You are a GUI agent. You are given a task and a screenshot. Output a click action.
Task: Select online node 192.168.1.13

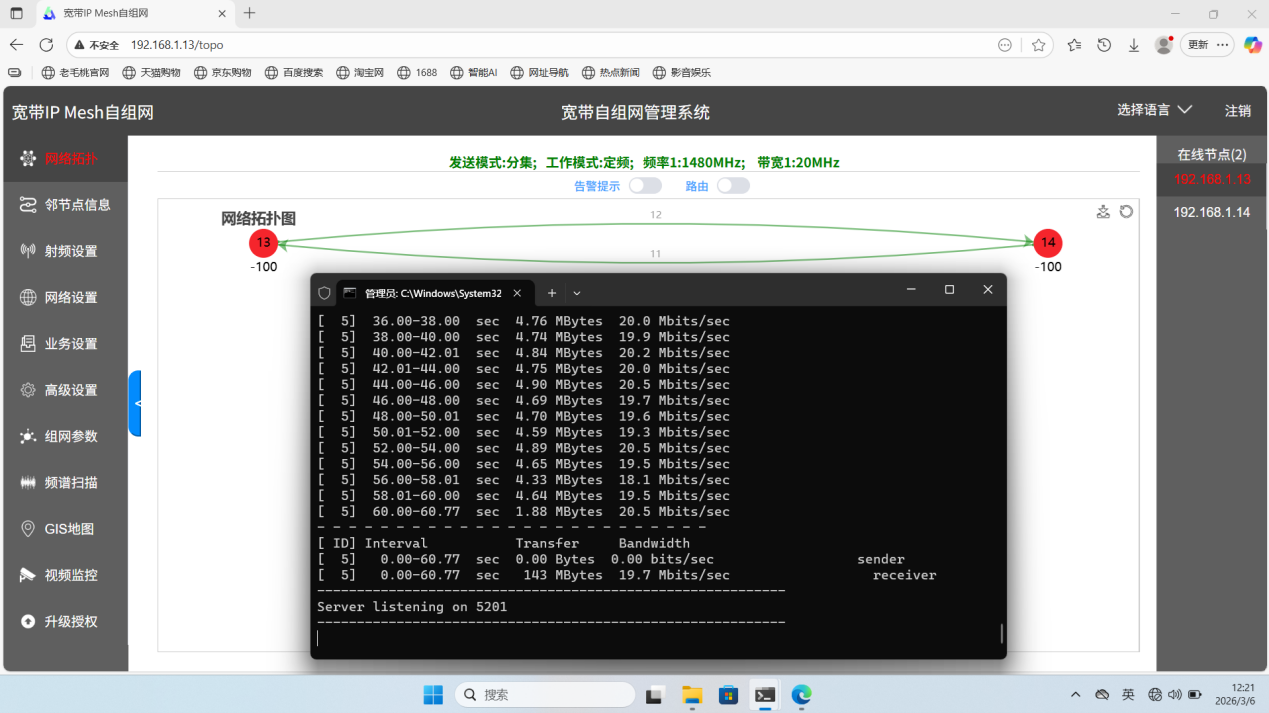1212,179
